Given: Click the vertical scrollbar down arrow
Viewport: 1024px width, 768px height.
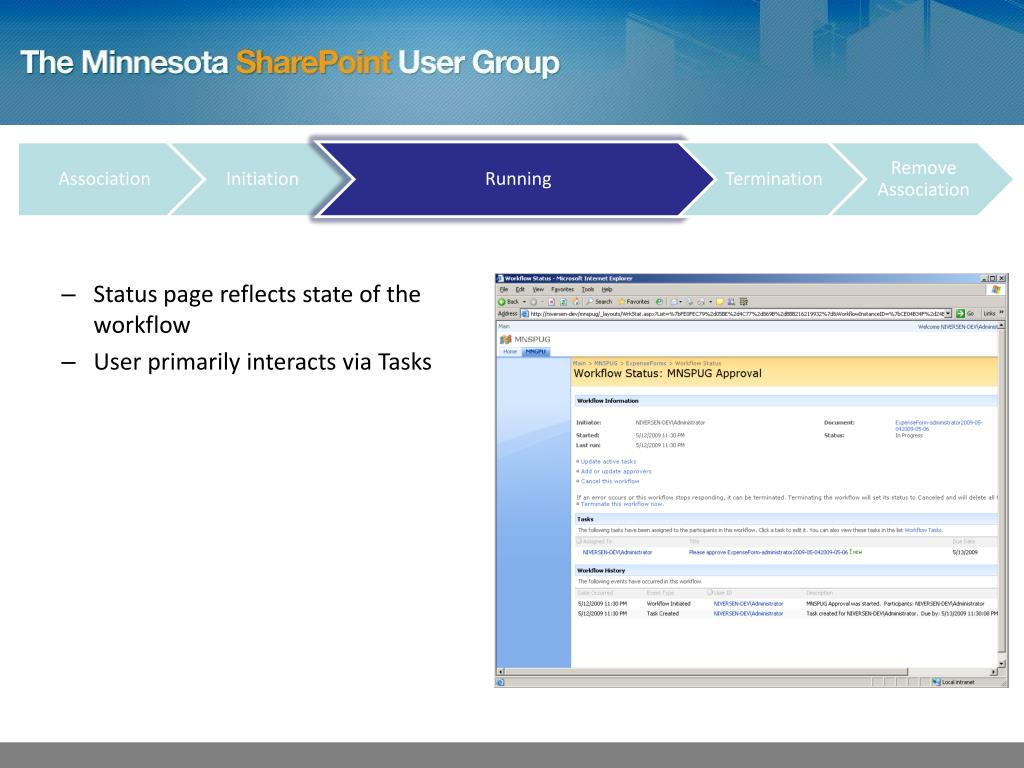Looking at the screenshot, I should [1002, 664].
